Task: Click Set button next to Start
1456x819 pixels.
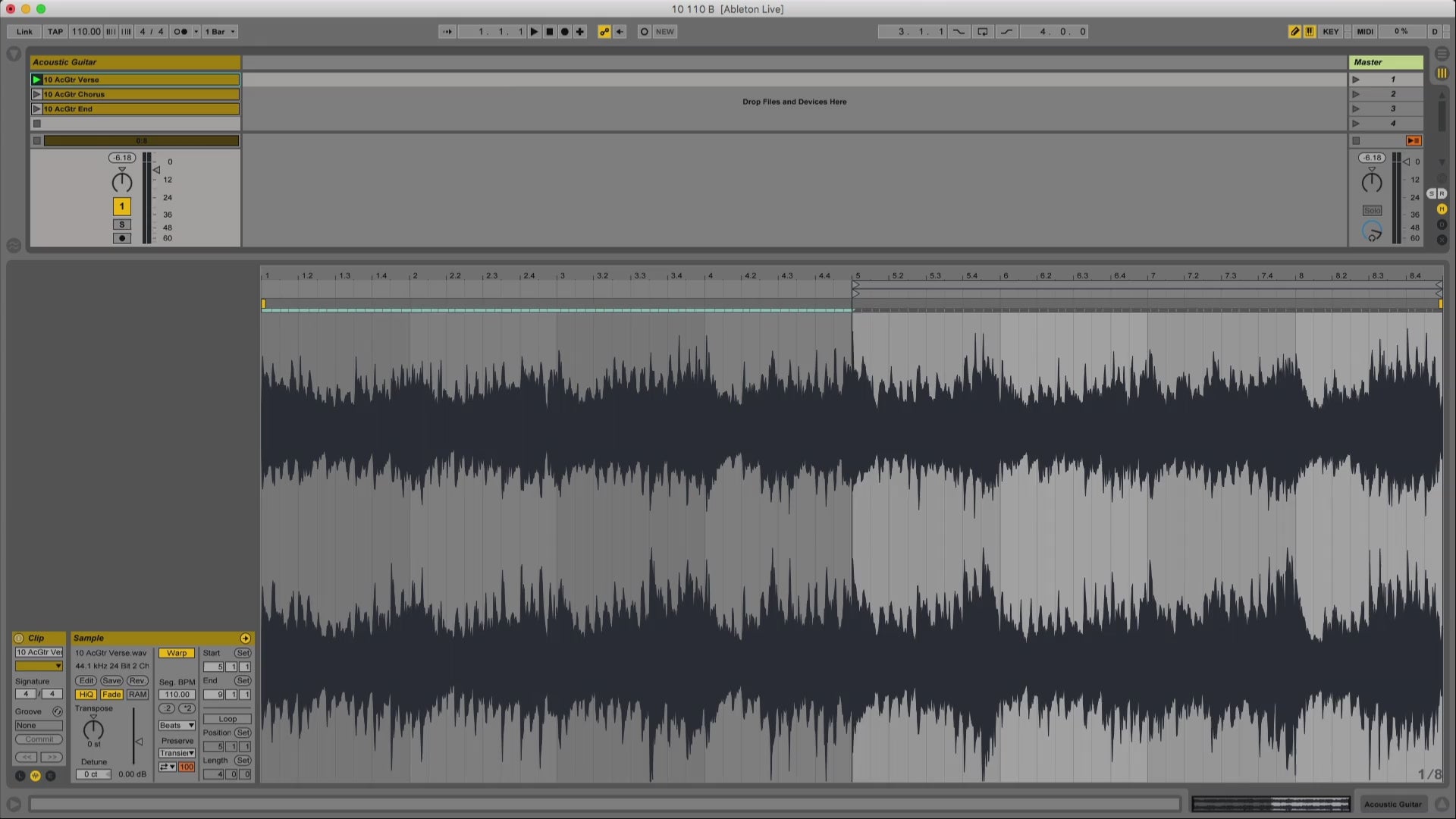Action: [x=243, y=653]
